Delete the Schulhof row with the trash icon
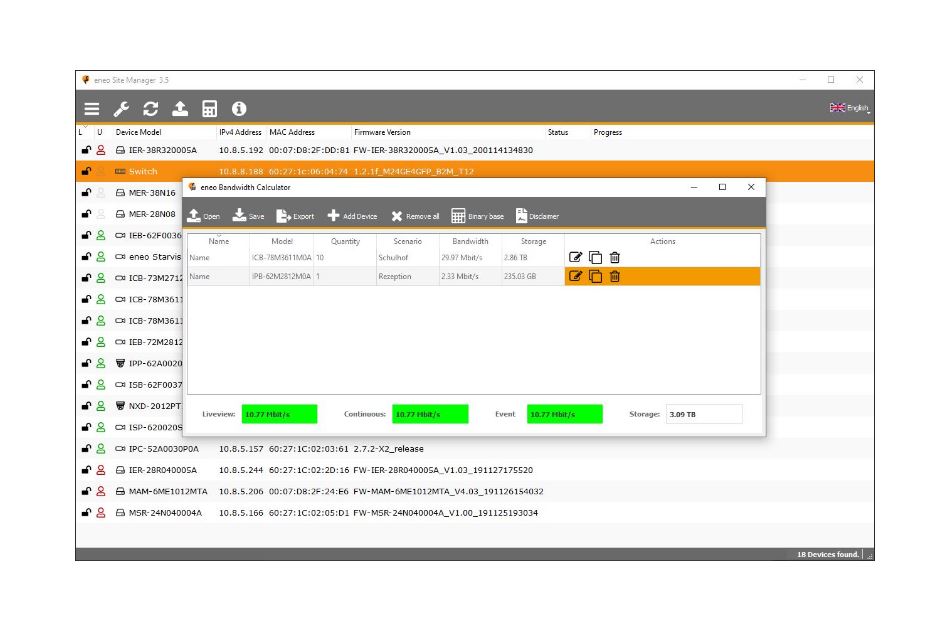Viewport: 950px width, 630px height. pyautogui.click(x=615, y=257)
